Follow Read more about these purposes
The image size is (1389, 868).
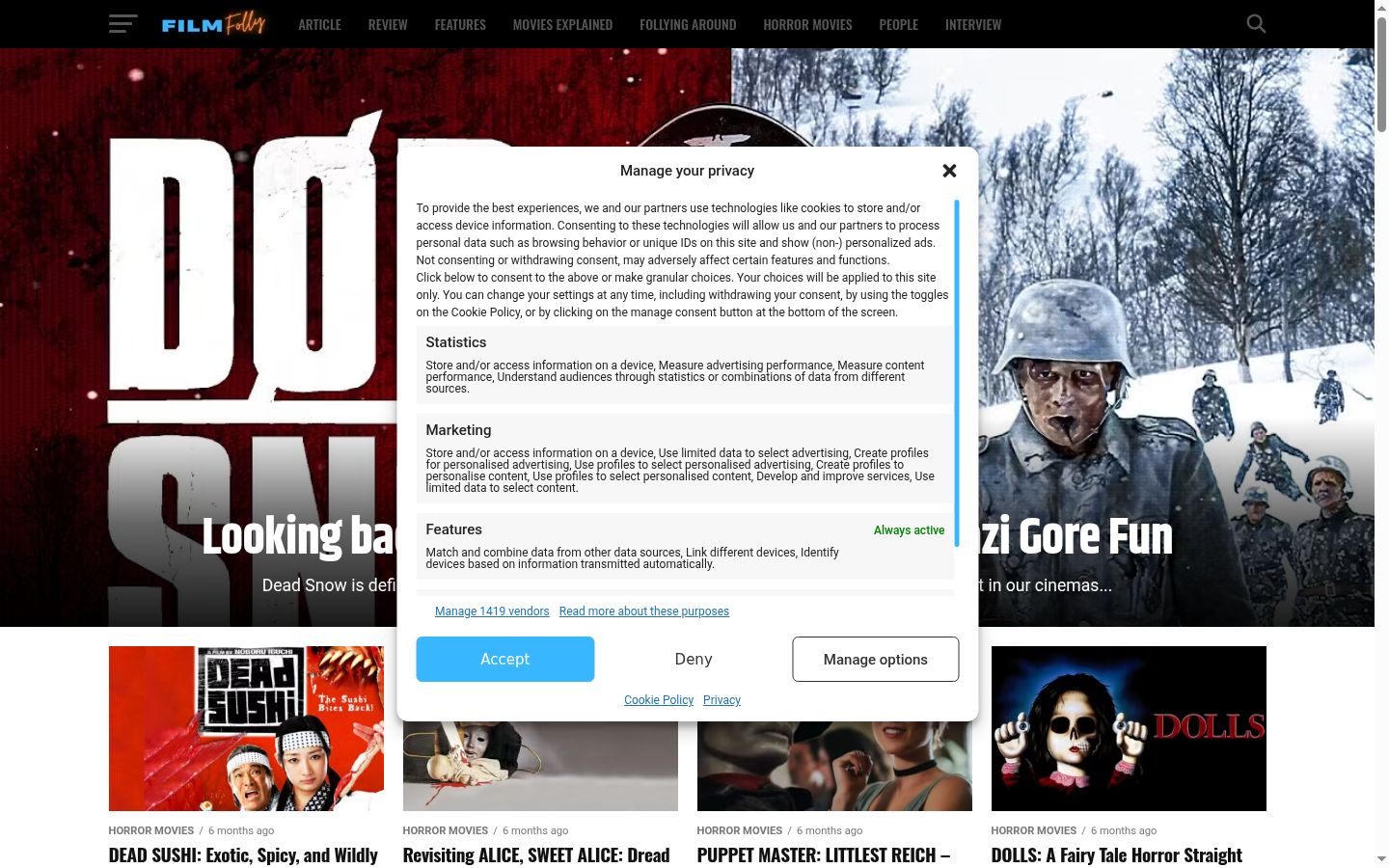(x=644, y=611)
